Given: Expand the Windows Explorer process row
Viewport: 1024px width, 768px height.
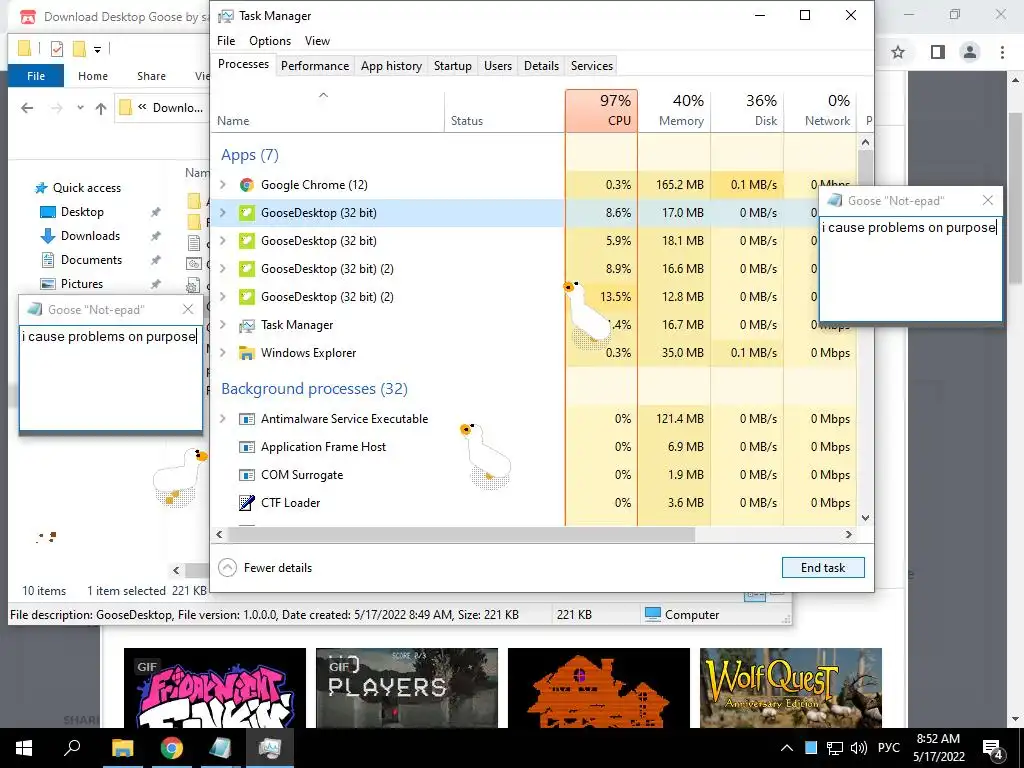Looking at the screenshot, I should [x=223, y=353].
